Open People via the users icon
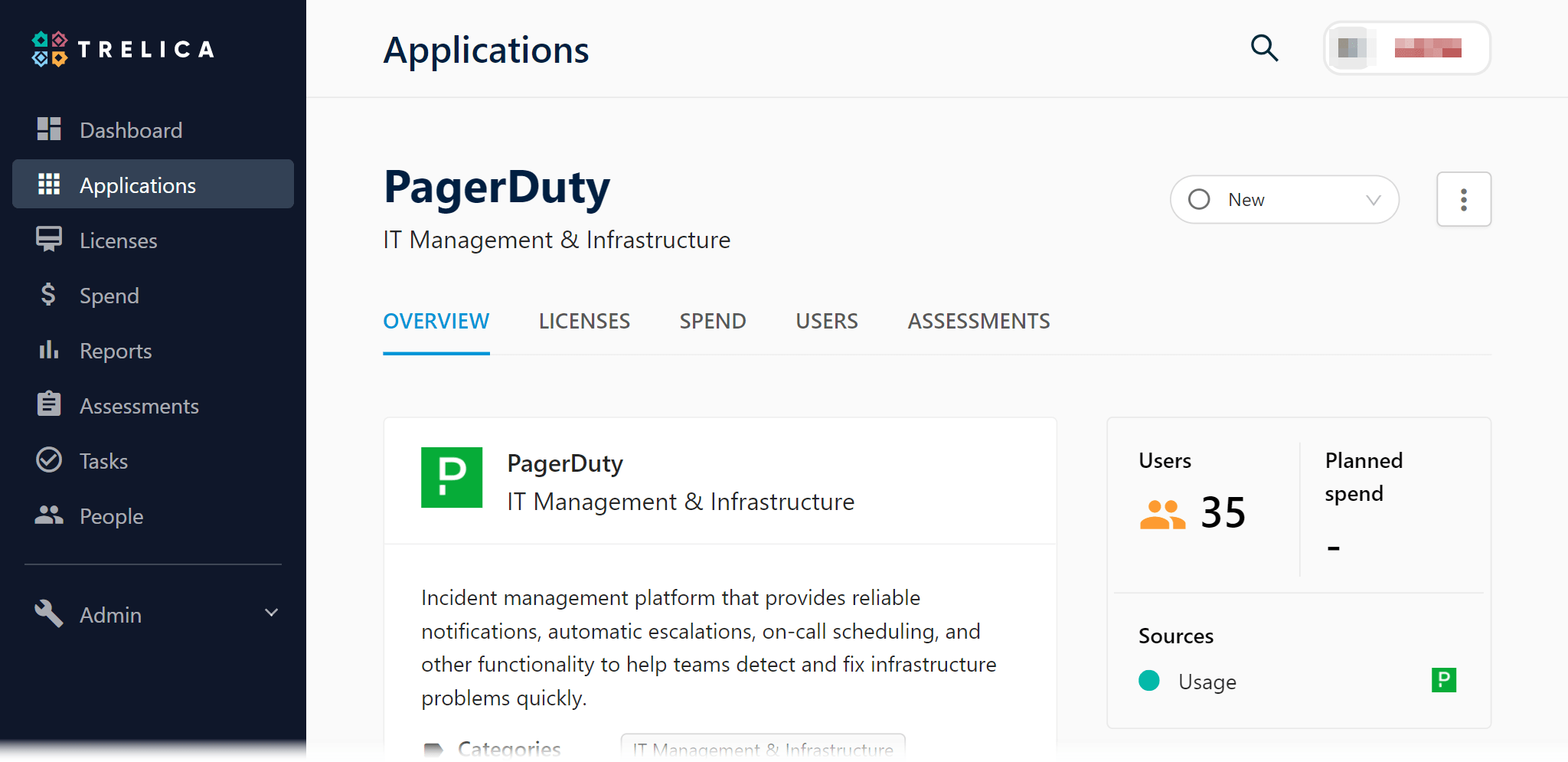 (x=48, y=515)
